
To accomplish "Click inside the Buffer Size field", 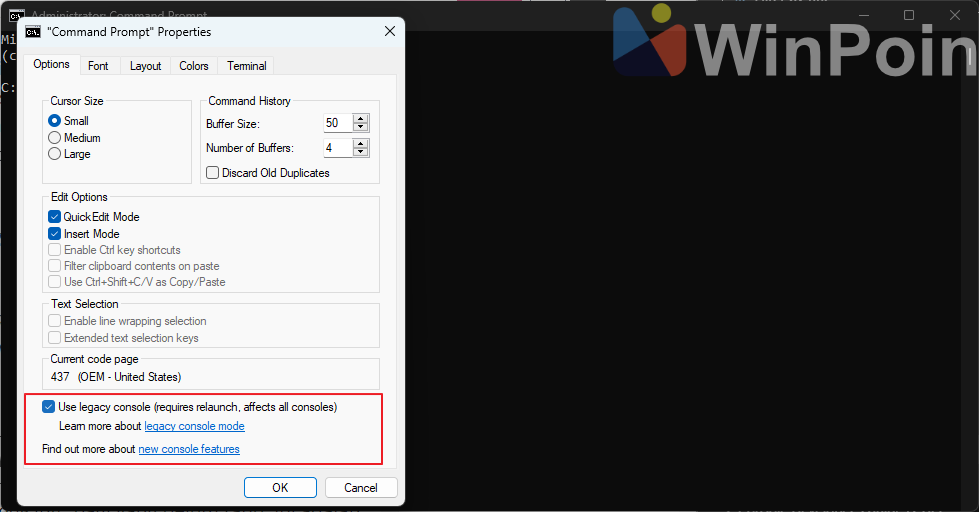I will [x=337, y=124].
